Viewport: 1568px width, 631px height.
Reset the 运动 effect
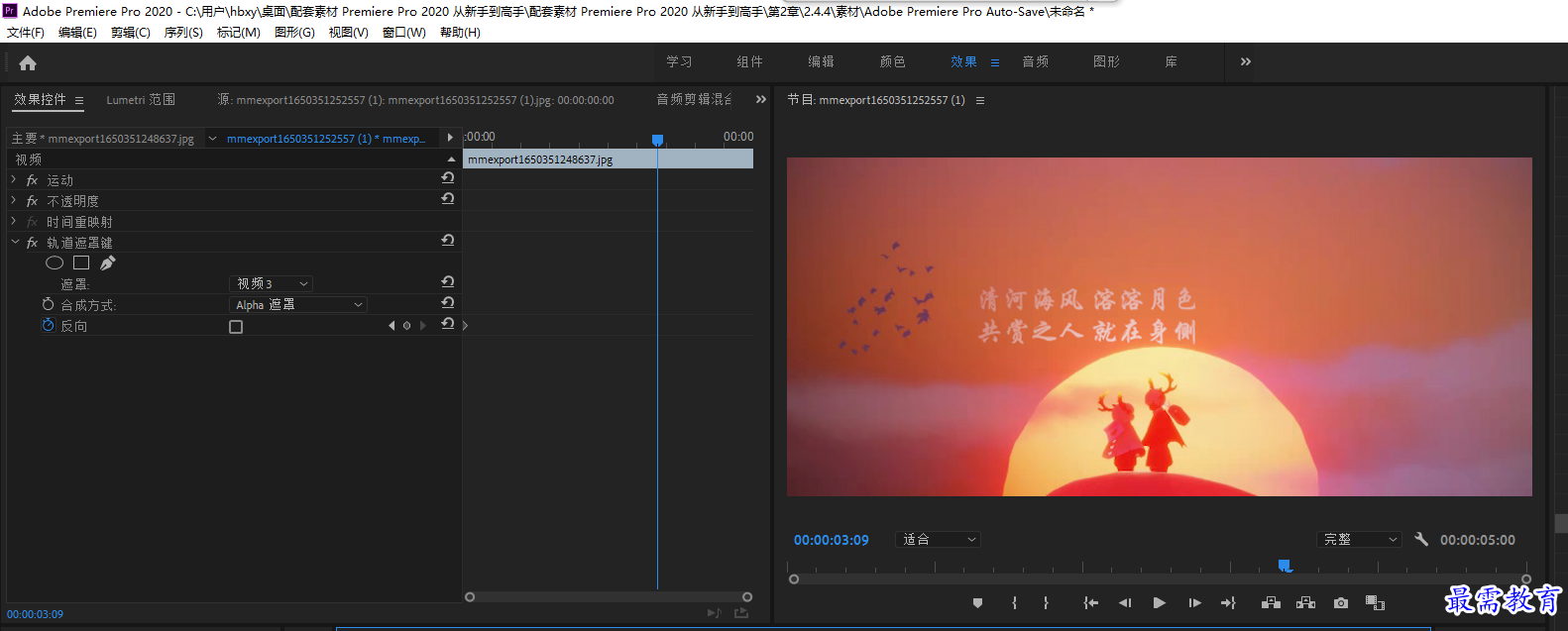[448, 178]
